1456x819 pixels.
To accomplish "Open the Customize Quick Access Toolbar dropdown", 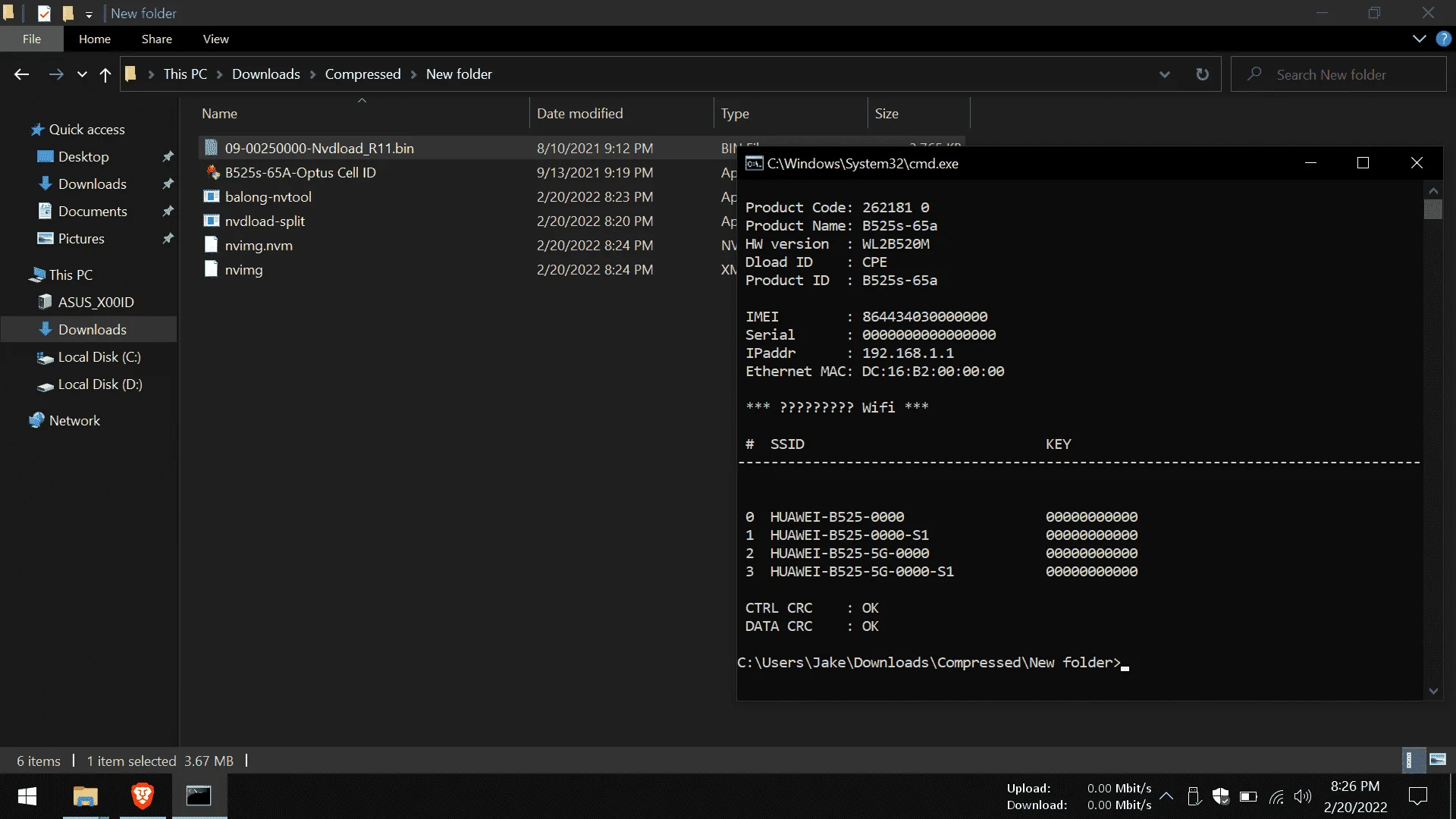I will (x=89, y=14).
